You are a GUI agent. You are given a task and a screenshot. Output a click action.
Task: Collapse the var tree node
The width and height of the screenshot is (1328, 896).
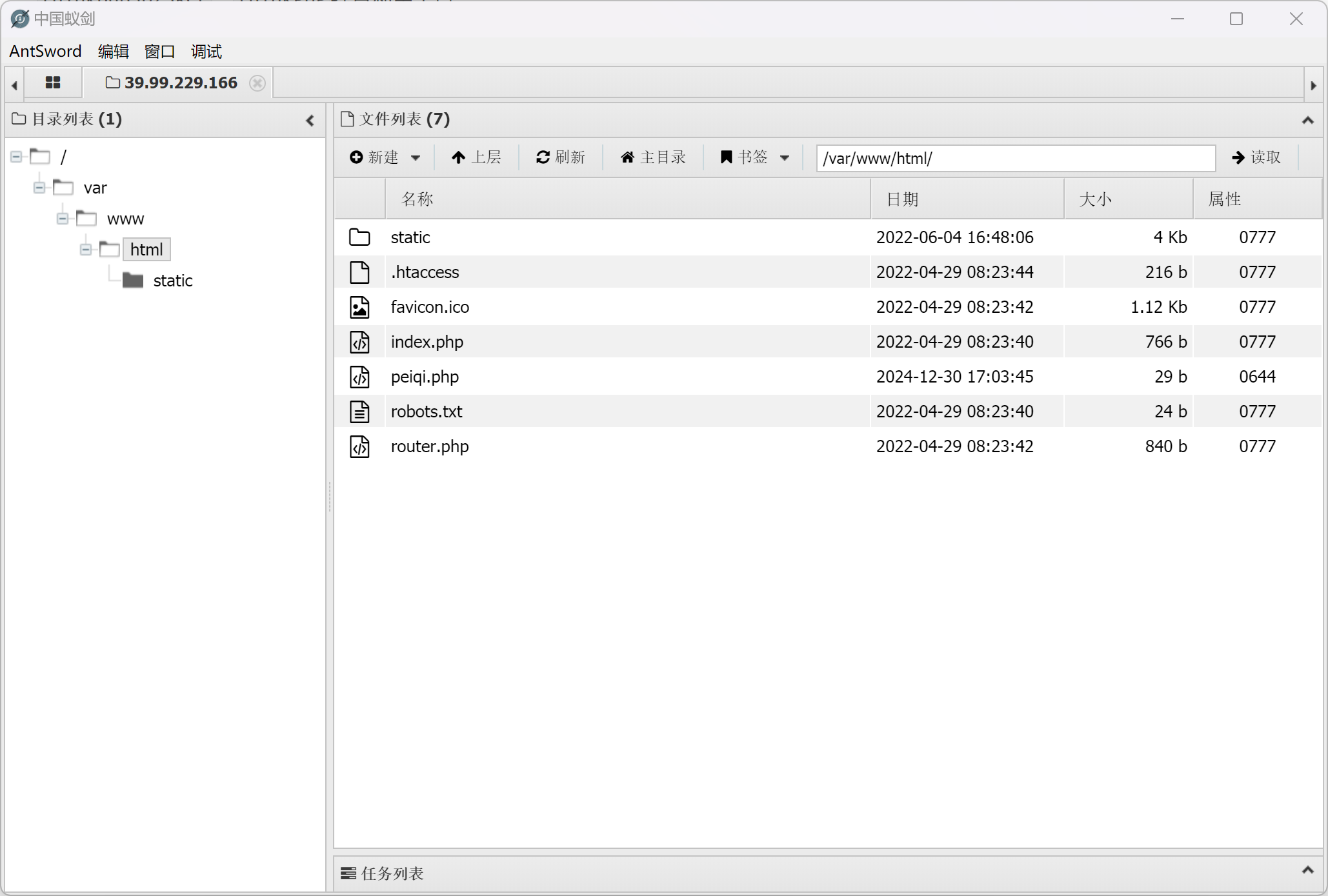pyautogui.click(x=39, y=188)
